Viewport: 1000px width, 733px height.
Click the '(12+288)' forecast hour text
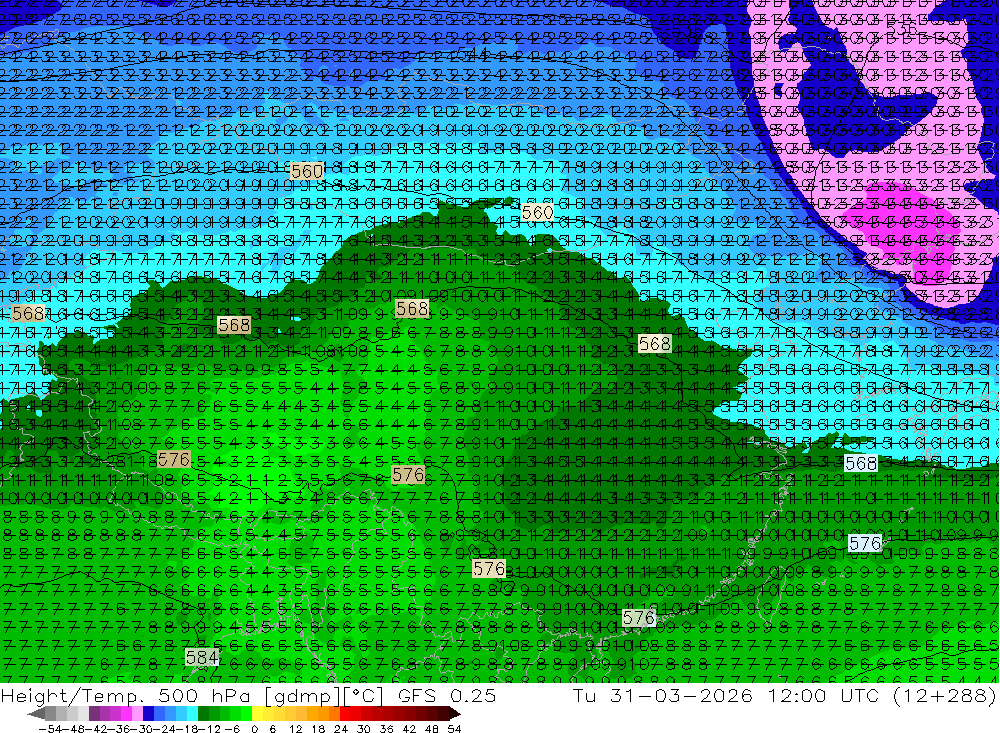pos(944,695)
